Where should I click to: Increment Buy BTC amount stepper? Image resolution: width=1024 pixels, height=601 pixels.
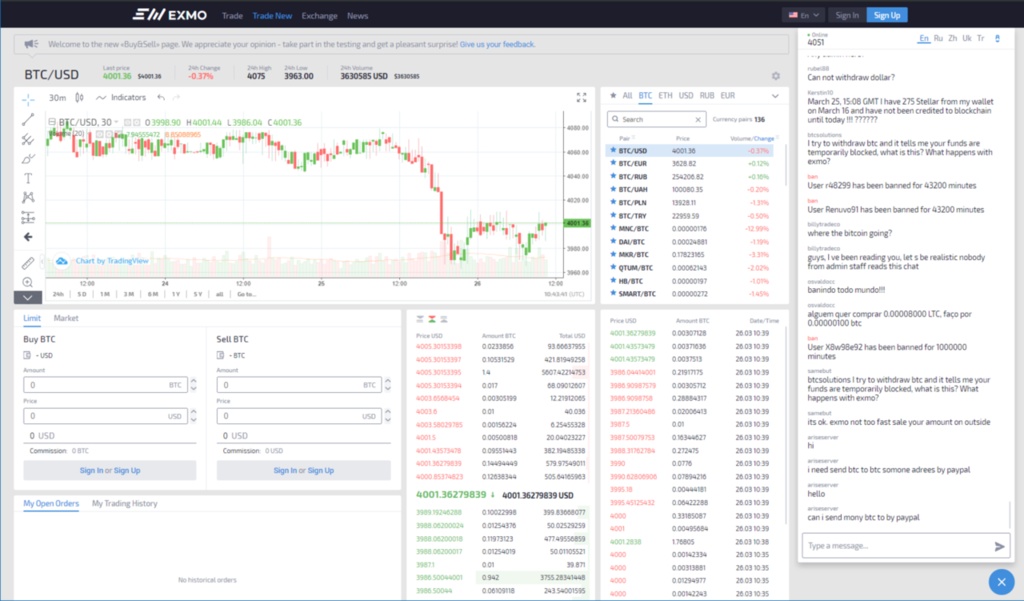[193, 381]
